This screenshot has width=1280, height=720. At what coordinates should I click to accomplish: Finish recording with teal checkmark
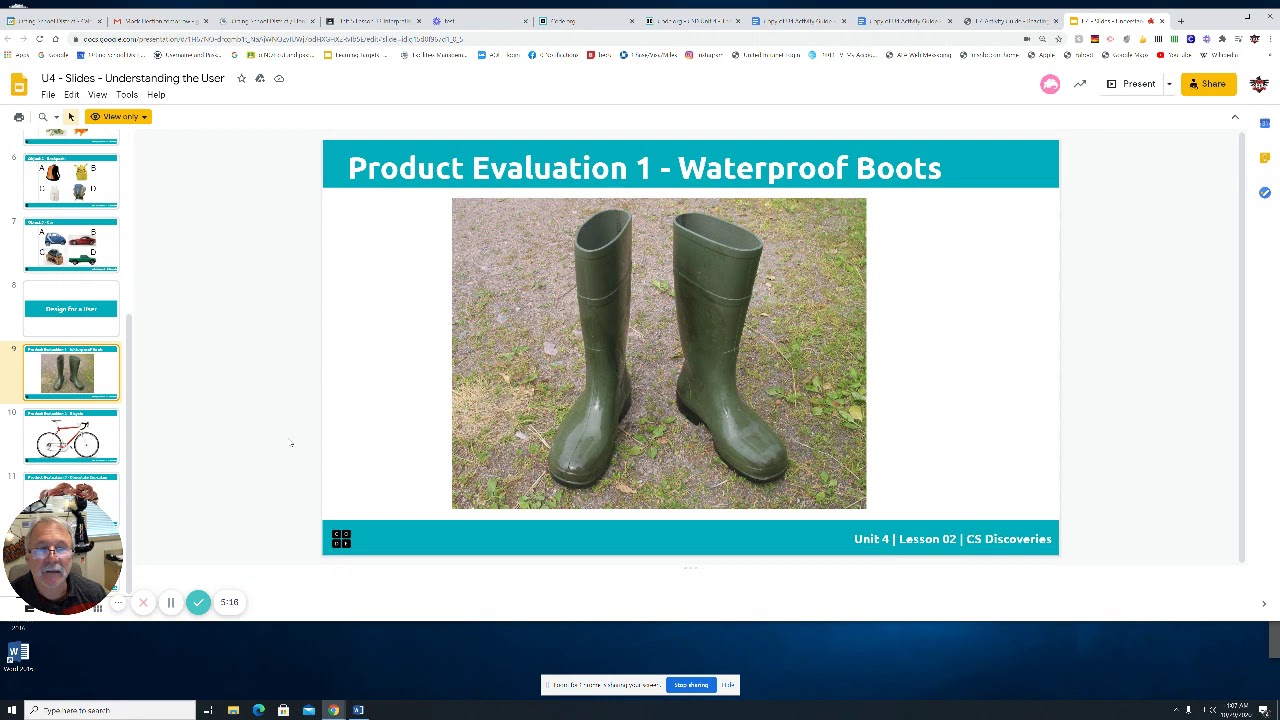[x=198, y=602]
